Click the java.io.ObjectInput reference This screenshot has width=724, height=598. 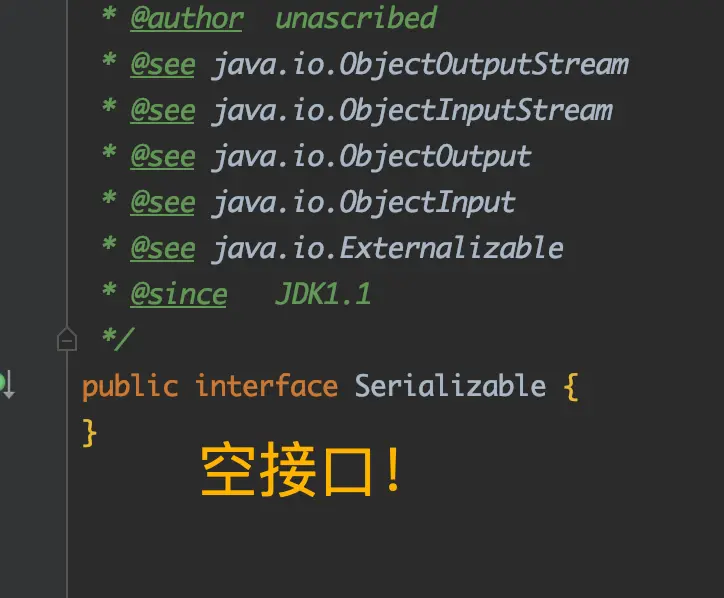[x=363, y=203]
